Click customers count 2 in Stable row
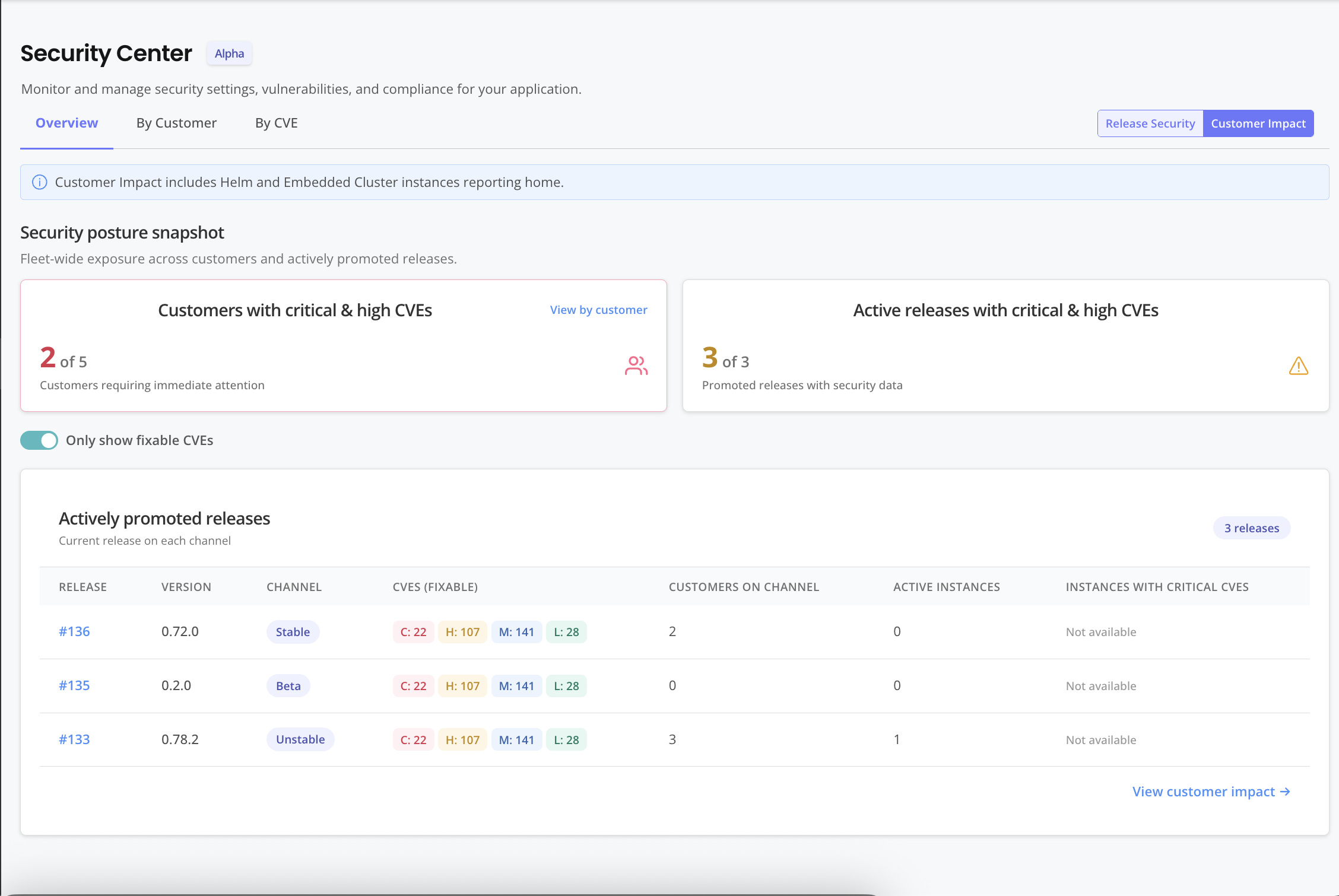This screenshot has height=896, width=1339. (672, 631)
